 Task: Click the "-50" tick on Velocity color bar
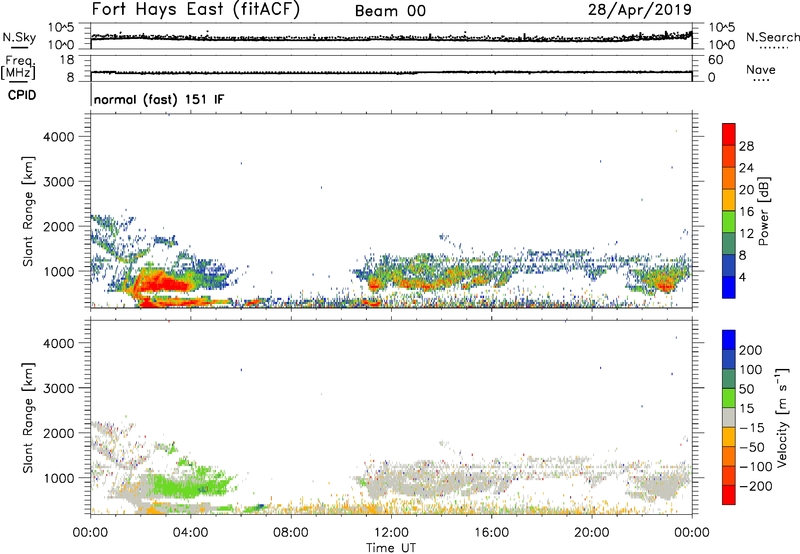[752, 447]
